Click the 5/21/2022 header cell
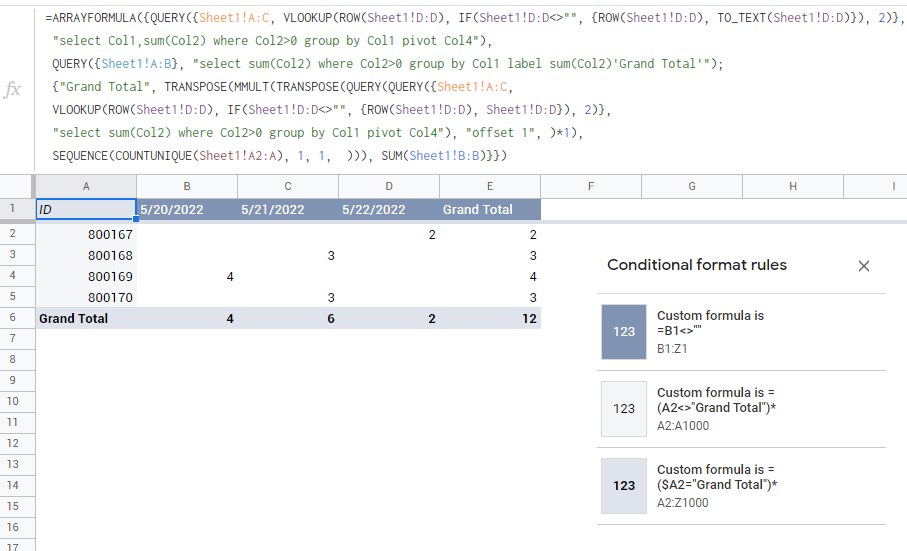Screen dimensions: 907x551 click(x=288, y=209)
